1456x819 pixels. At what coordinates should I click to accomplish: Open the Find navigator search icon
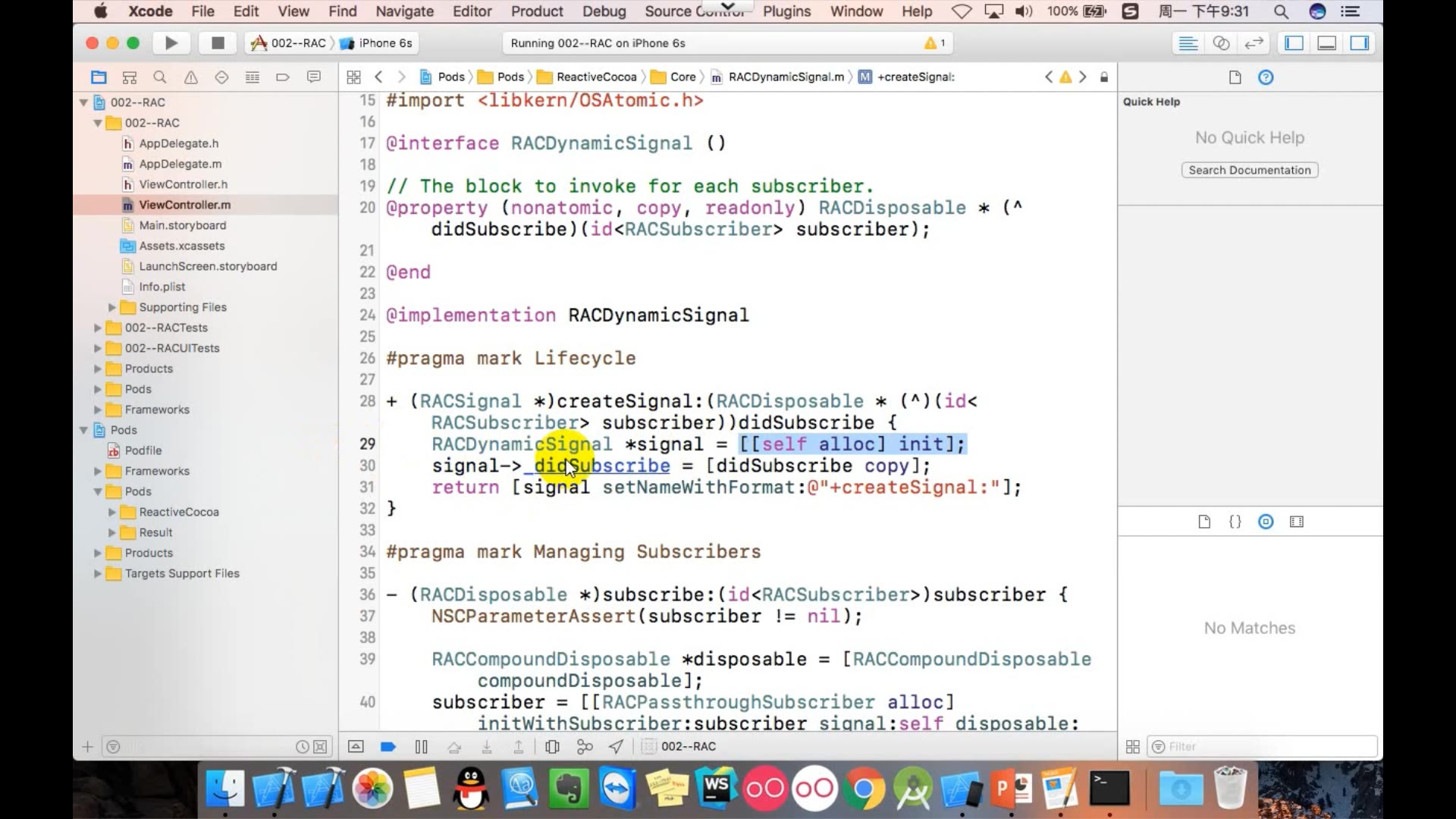(x=159, y=77)
